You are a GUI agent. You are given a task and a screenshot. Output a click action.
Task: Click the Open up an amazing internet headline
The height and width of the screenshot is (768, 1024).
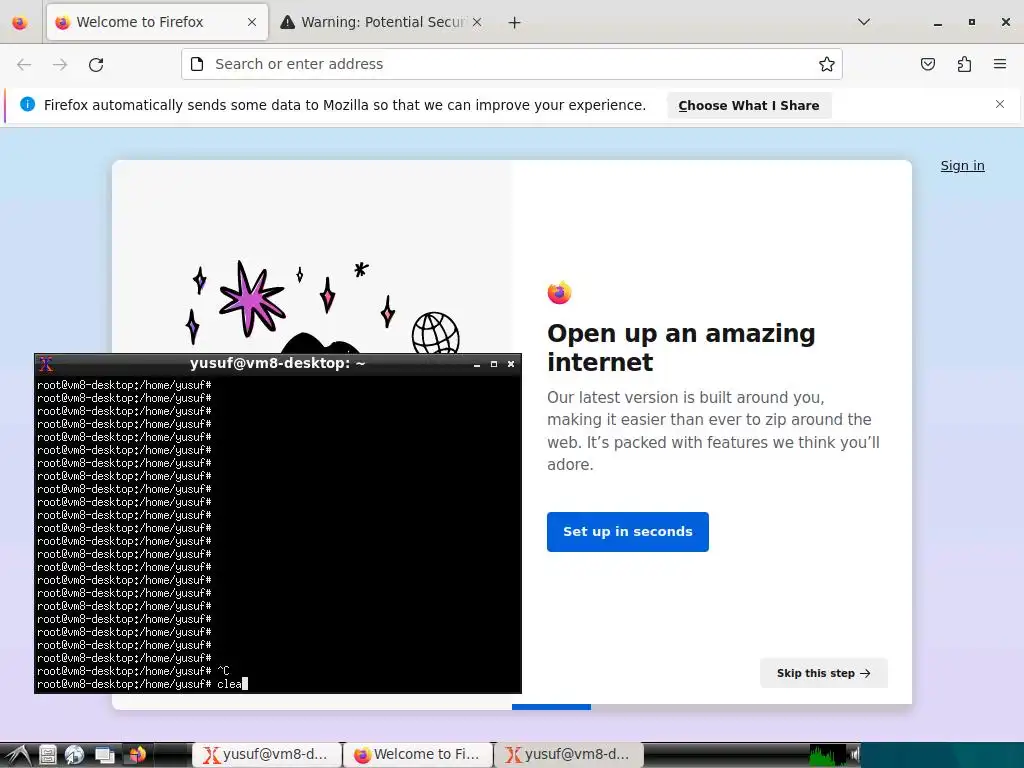tap(681, 347)
